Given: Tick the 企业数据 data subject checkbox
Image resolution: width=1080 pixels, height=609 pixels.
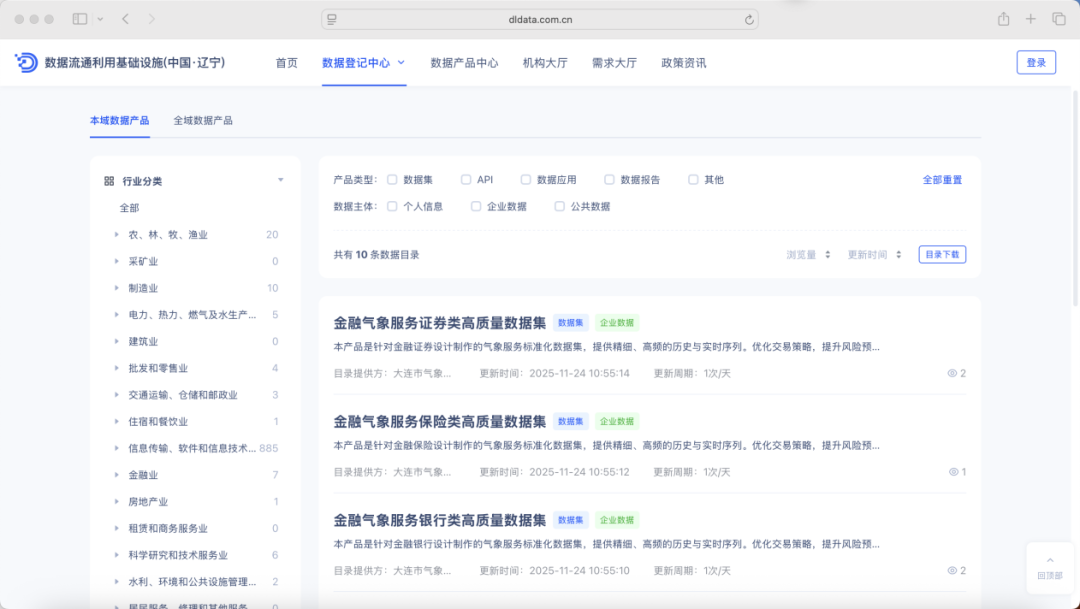Looking at the screenshot, I should [x=476, y=207].
